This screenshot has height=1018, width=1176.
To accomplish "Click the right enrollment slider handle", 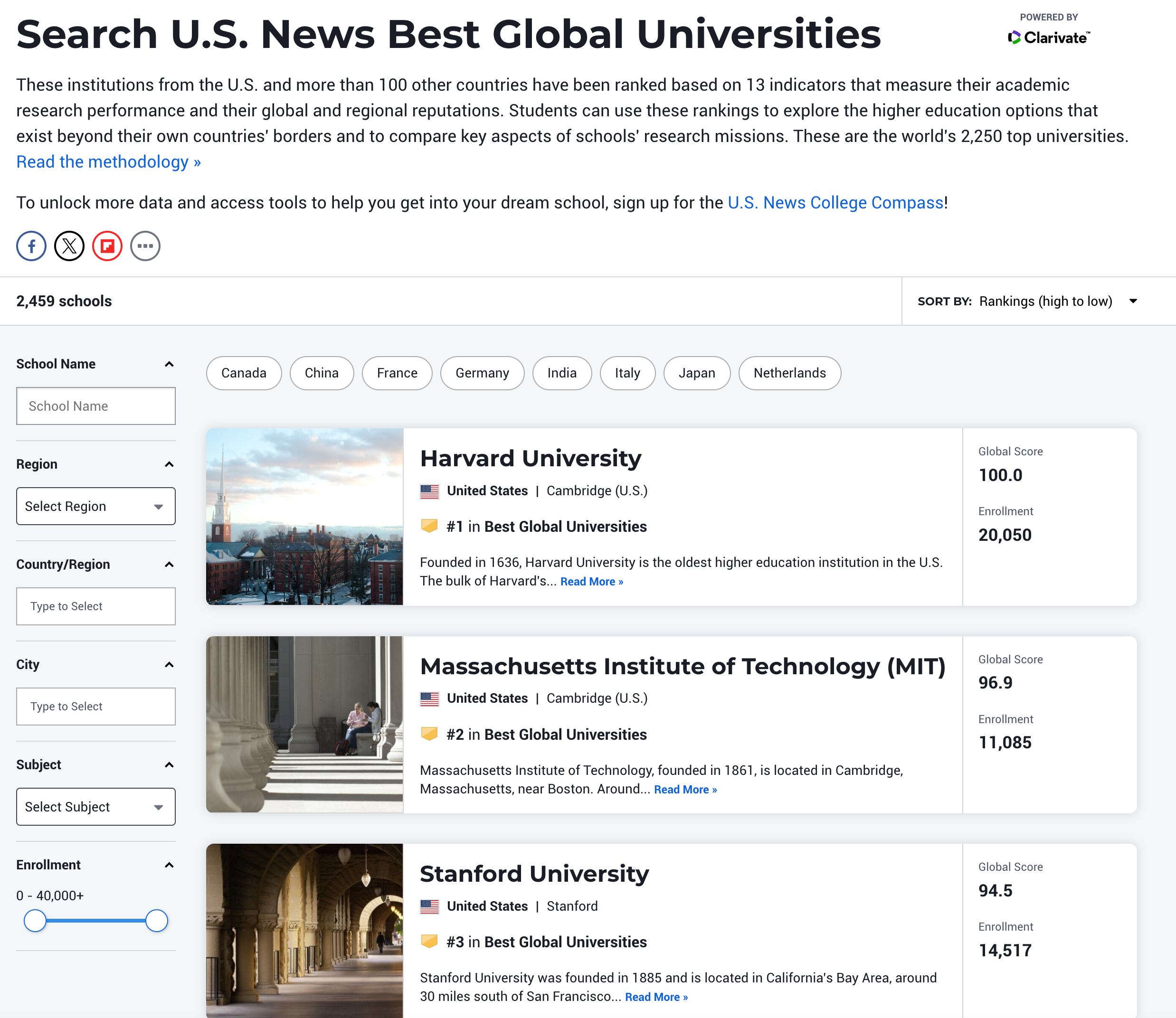I will point(156,920).
